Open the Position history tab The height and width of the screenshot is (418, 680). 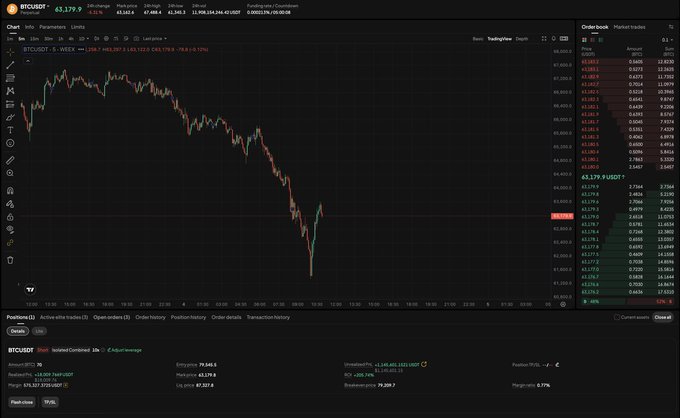click(x=188, y=317)
